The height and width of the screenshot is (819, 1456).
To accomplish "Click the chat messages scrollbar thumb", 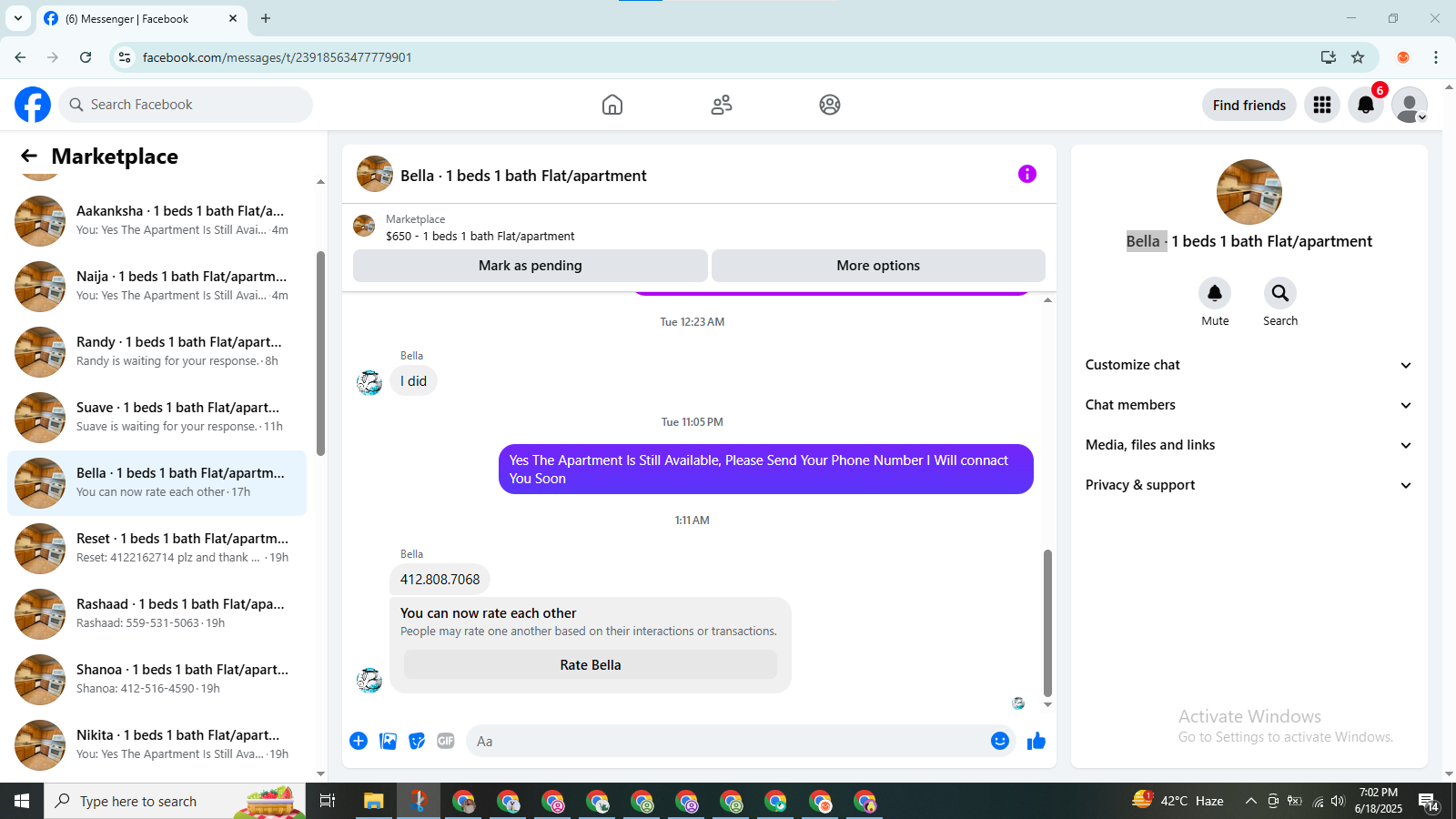I will click(x=1047, y=622).
